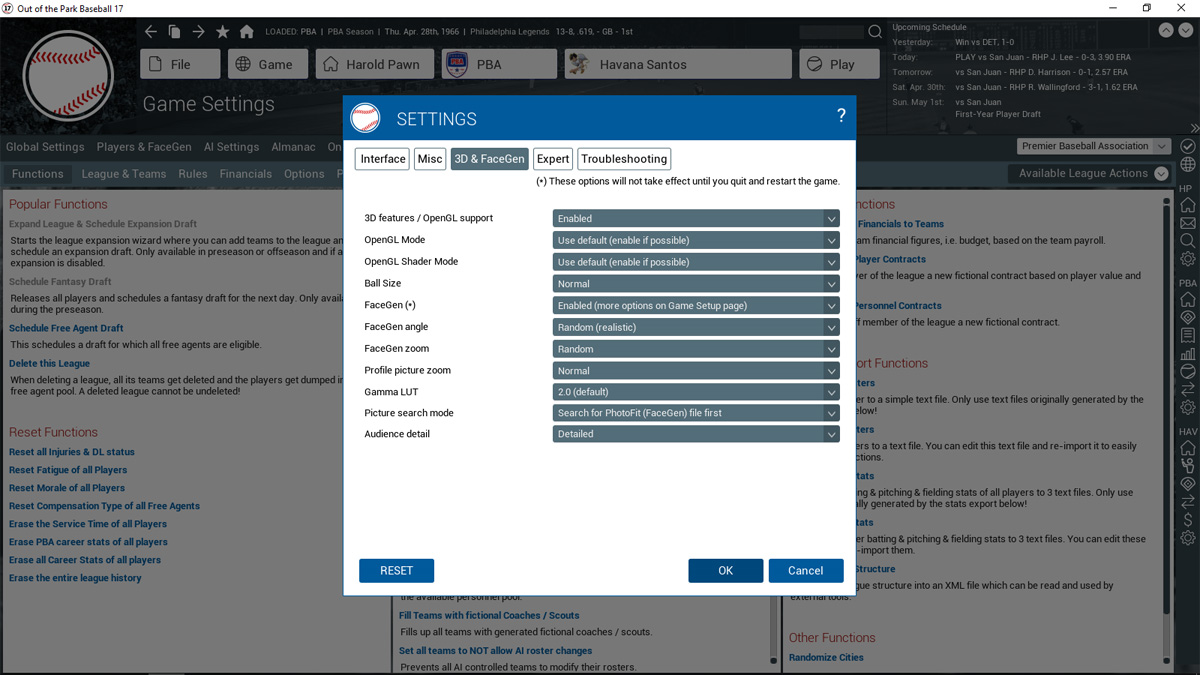
Task: Go forward with the right arrow
Action: tap(198, 32)
